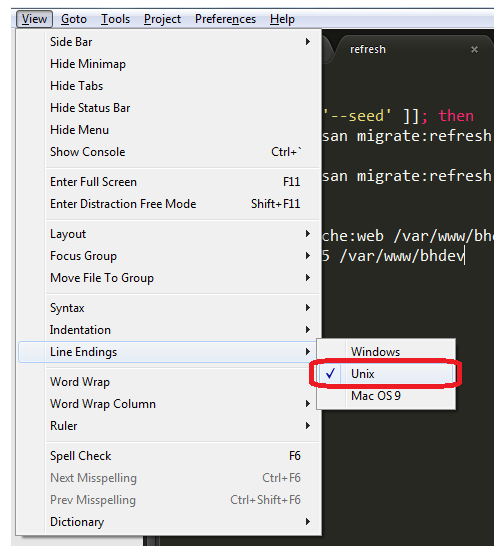
Task: Toggle Word Wrap option
Action: pyautogui.click(x=169, y=382)
